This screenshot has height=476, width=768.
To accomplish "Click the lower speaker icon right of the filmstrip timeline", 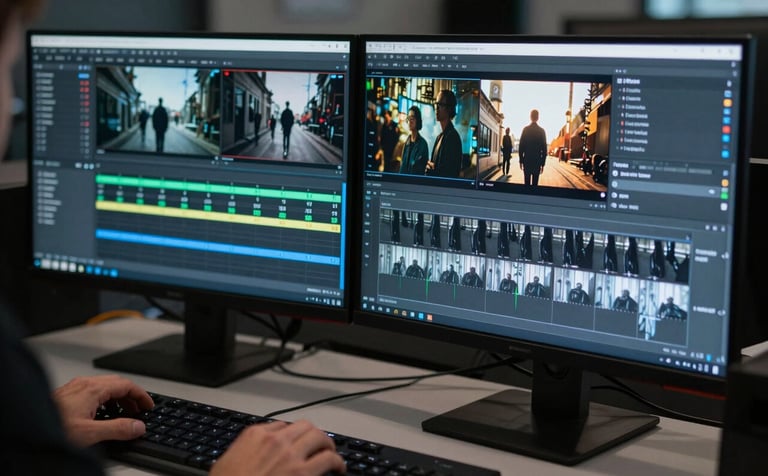I will pos(722,312).
